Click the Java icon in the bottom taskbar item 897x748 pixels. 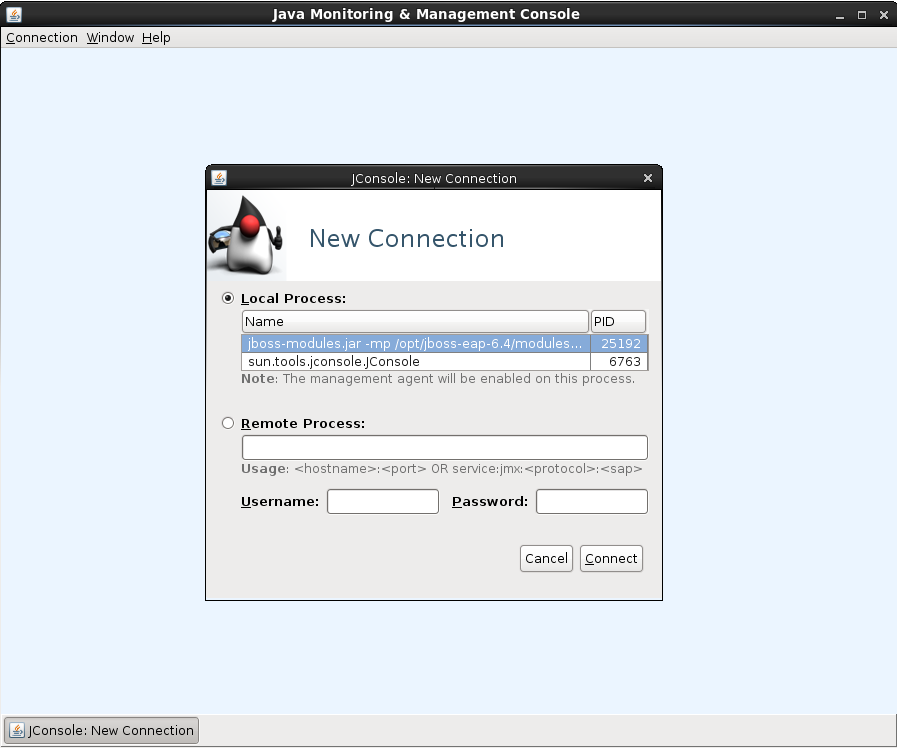point(17,730)
